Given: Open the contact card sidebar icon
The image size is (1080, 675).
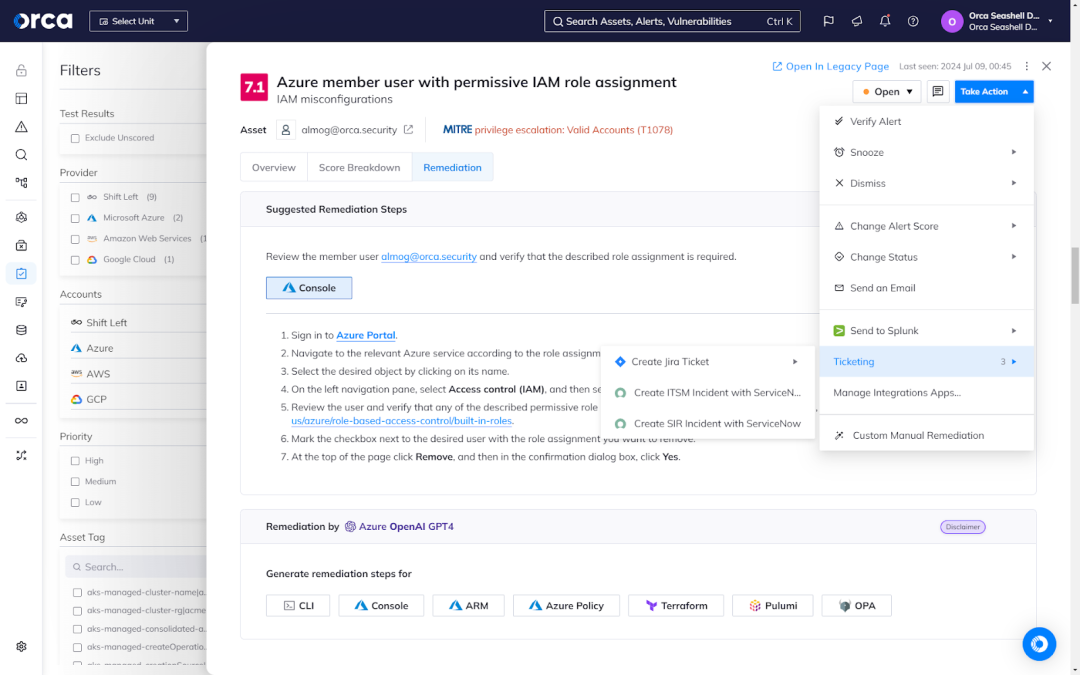Looking at the screenshot, I should [x=21, y=386].
